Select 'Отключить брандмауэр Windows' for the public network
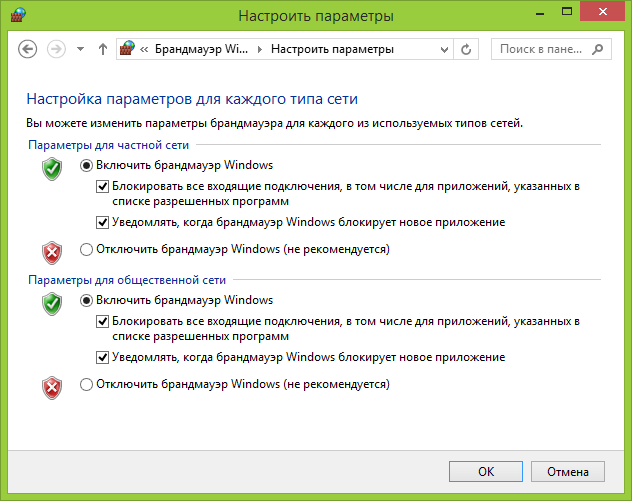632x501 pixels. click(86, 383)
